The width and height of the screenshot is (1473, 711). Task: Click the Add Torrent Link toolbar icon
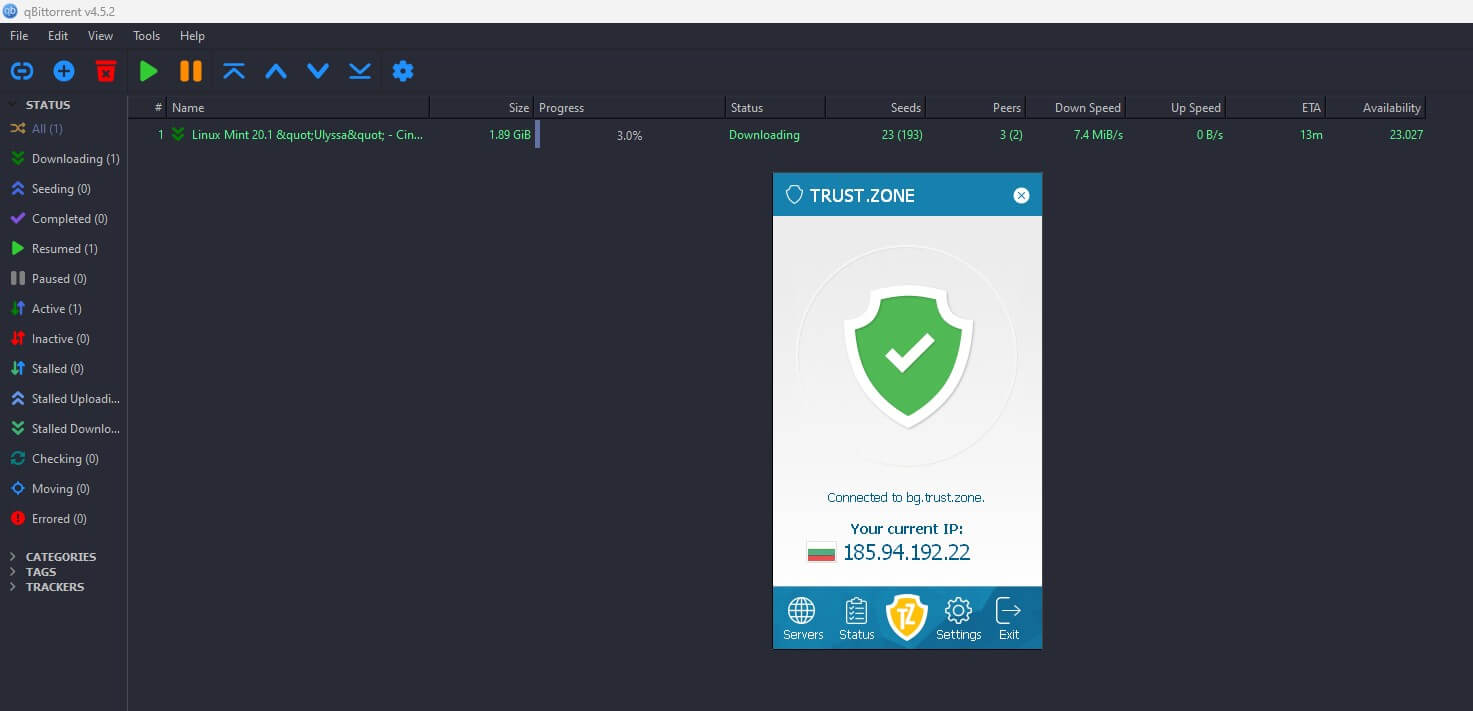click(x=22, y=71)
